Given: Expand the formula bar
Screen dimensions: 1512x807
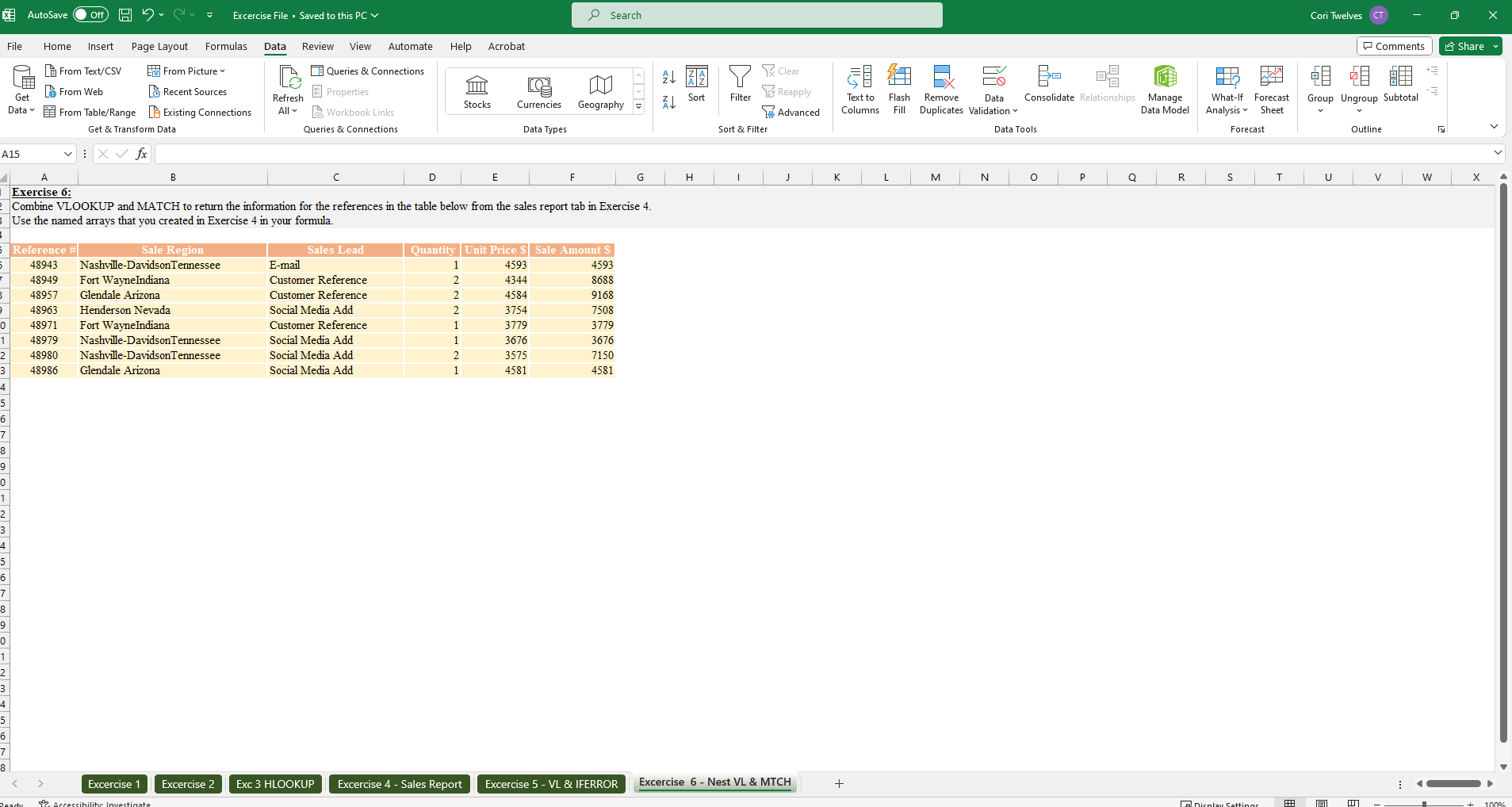Looking at the screenshot, I should coord(1498,153).
